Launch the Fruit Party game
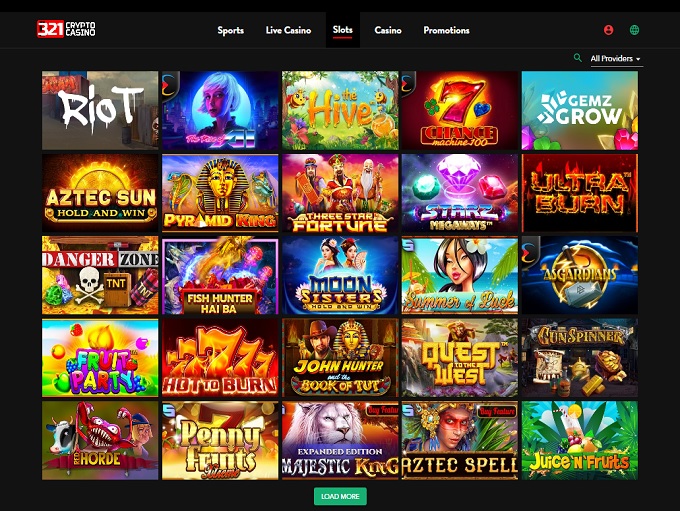The image size is (680, 511). click(x=100, y=358)
